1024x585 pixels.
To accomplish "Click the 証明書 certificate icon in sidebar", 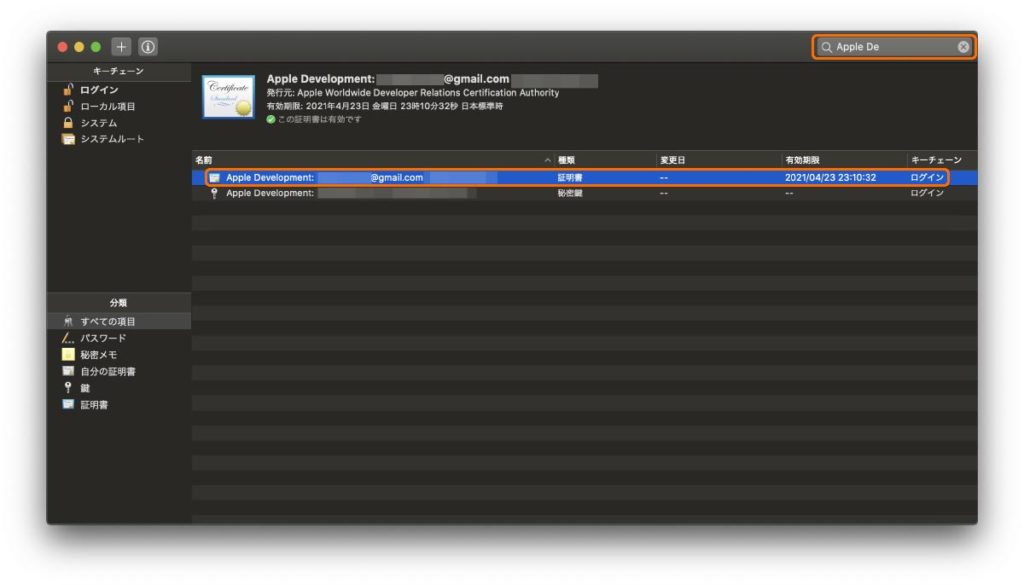I will point(68,404).
